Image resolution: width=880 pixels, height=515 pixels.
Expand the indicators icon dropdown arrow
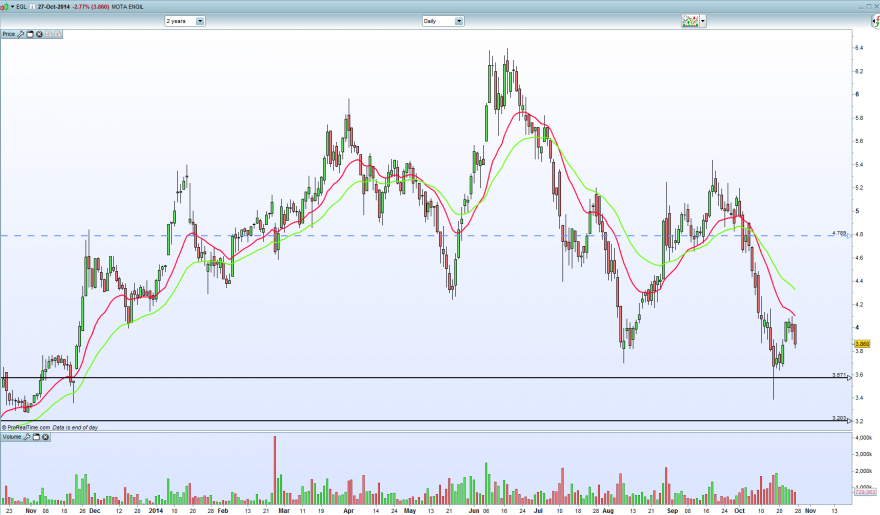pyautogui.click(x=703, y=22)
